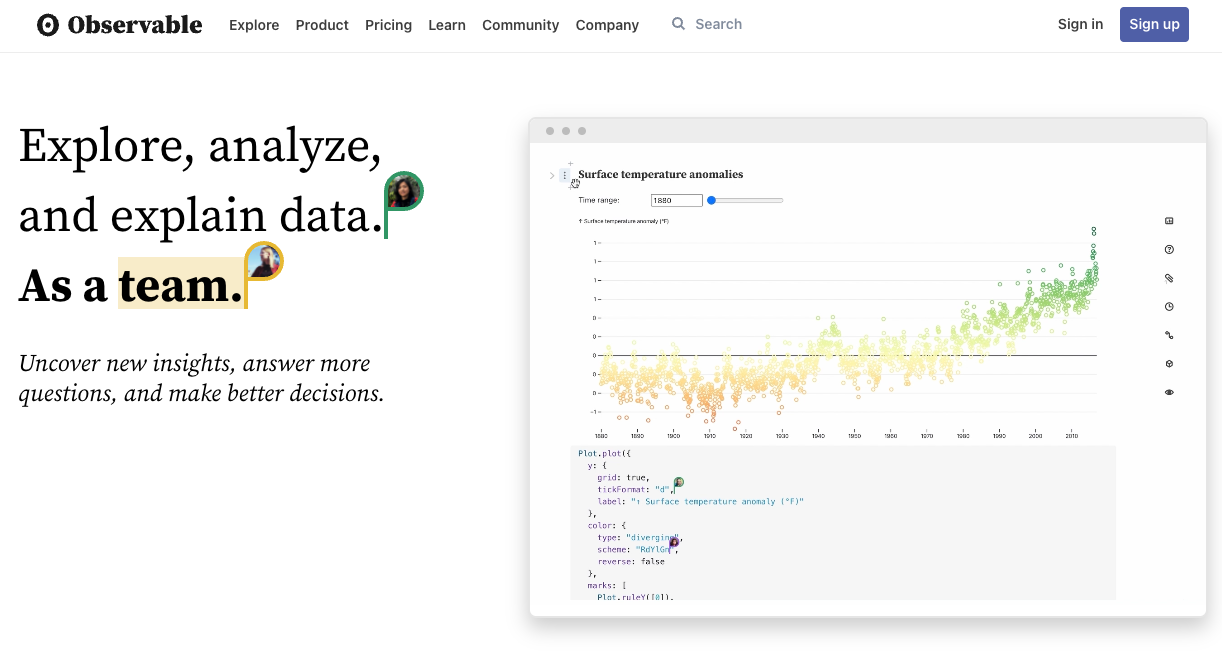The height and width of the screenshot is (661, 1222).
Task: Open the Community menu
Action: tap(520, 25)
